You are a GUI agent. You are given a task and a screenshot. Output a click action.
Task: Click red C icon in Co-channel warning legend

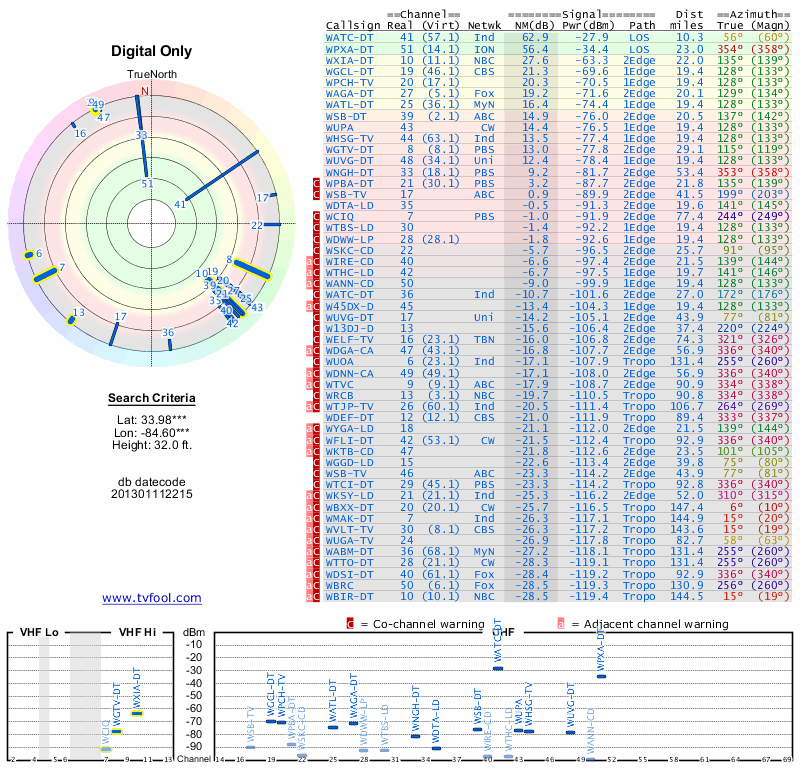pyautogui.click(x=350, y=624)
